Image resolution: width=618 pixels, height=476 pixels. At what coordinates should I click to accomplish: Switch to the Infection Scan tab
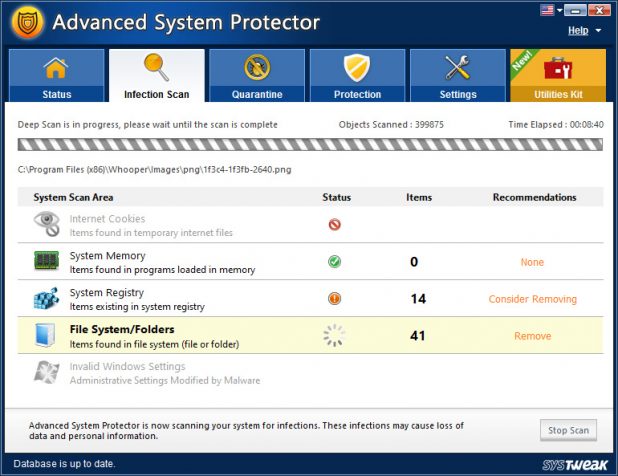tap(156, 75)
